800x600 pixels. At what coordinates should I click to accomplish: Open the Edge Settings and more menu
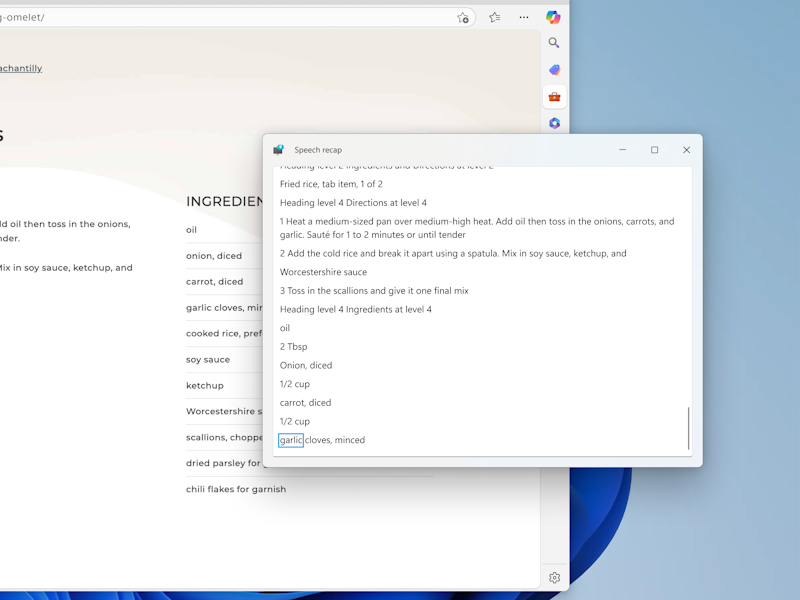click(524, 17)
